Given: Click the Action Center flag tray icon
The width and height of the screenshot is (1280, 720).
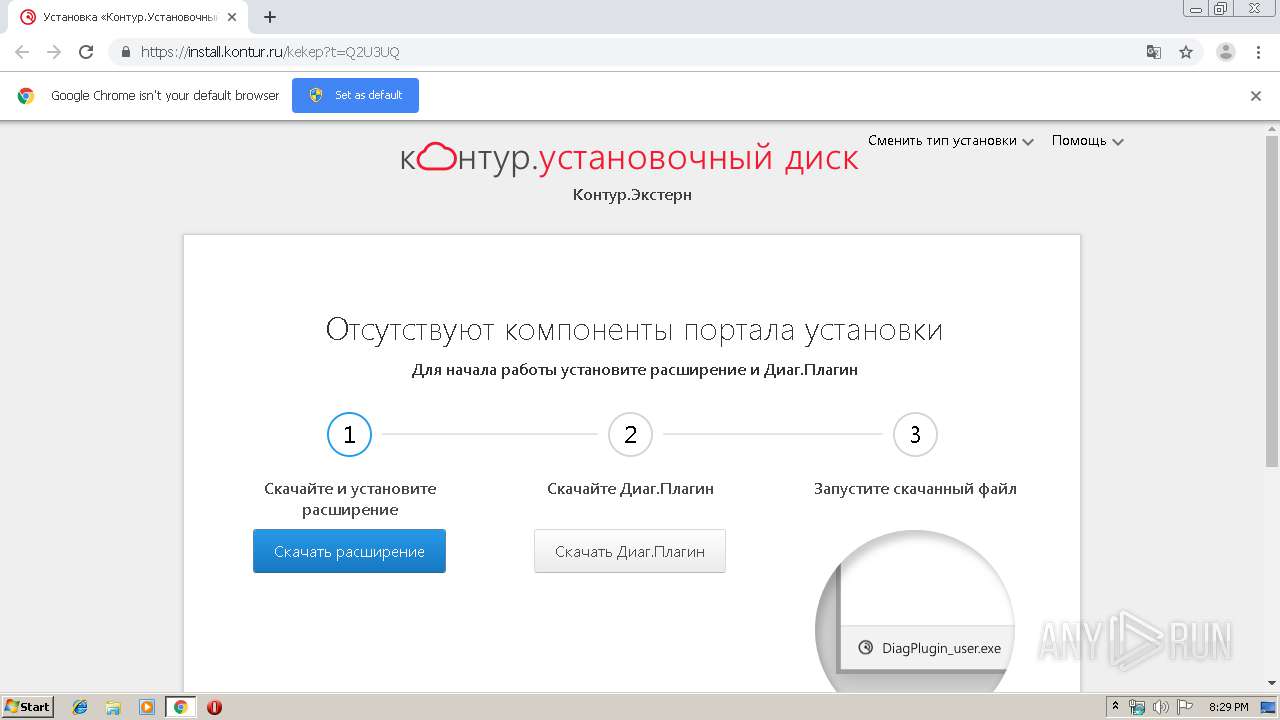Looking at the screenshot, I should [x=1183, y=707].
